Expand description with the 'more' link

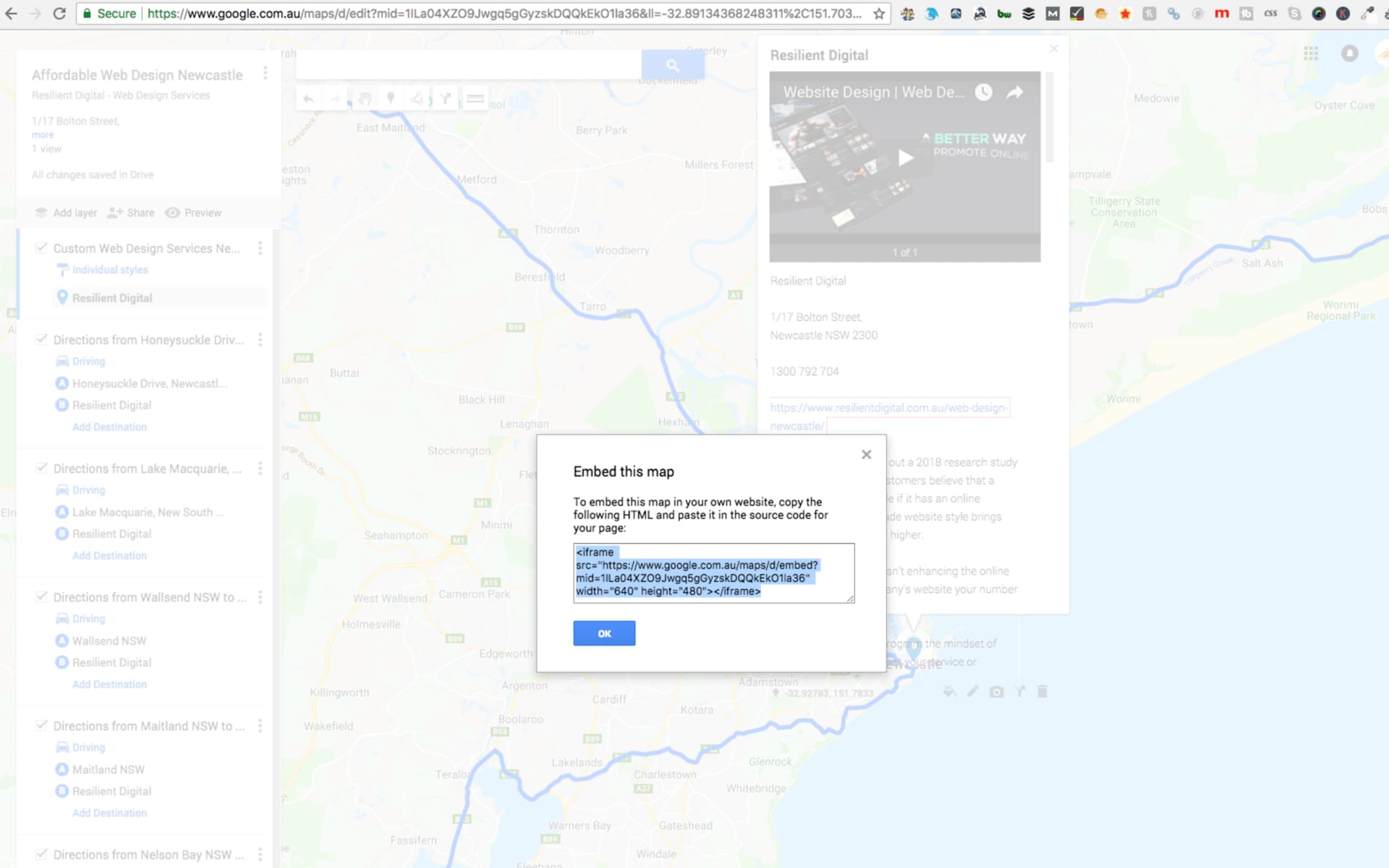tap(43, 135)
